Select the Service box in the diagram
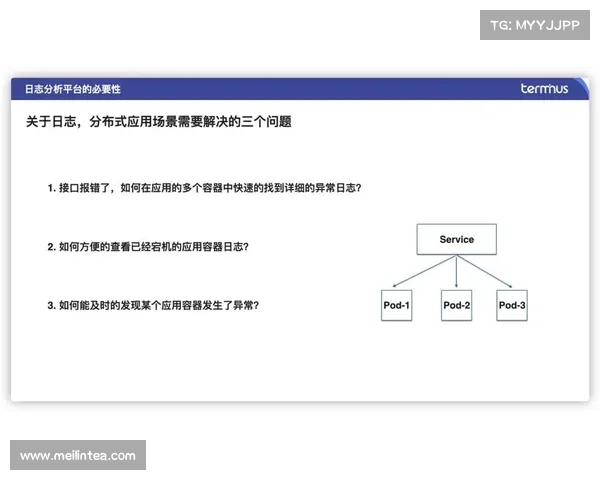The width and height of the screenshot is (600, 480). [x=457, y=239]
